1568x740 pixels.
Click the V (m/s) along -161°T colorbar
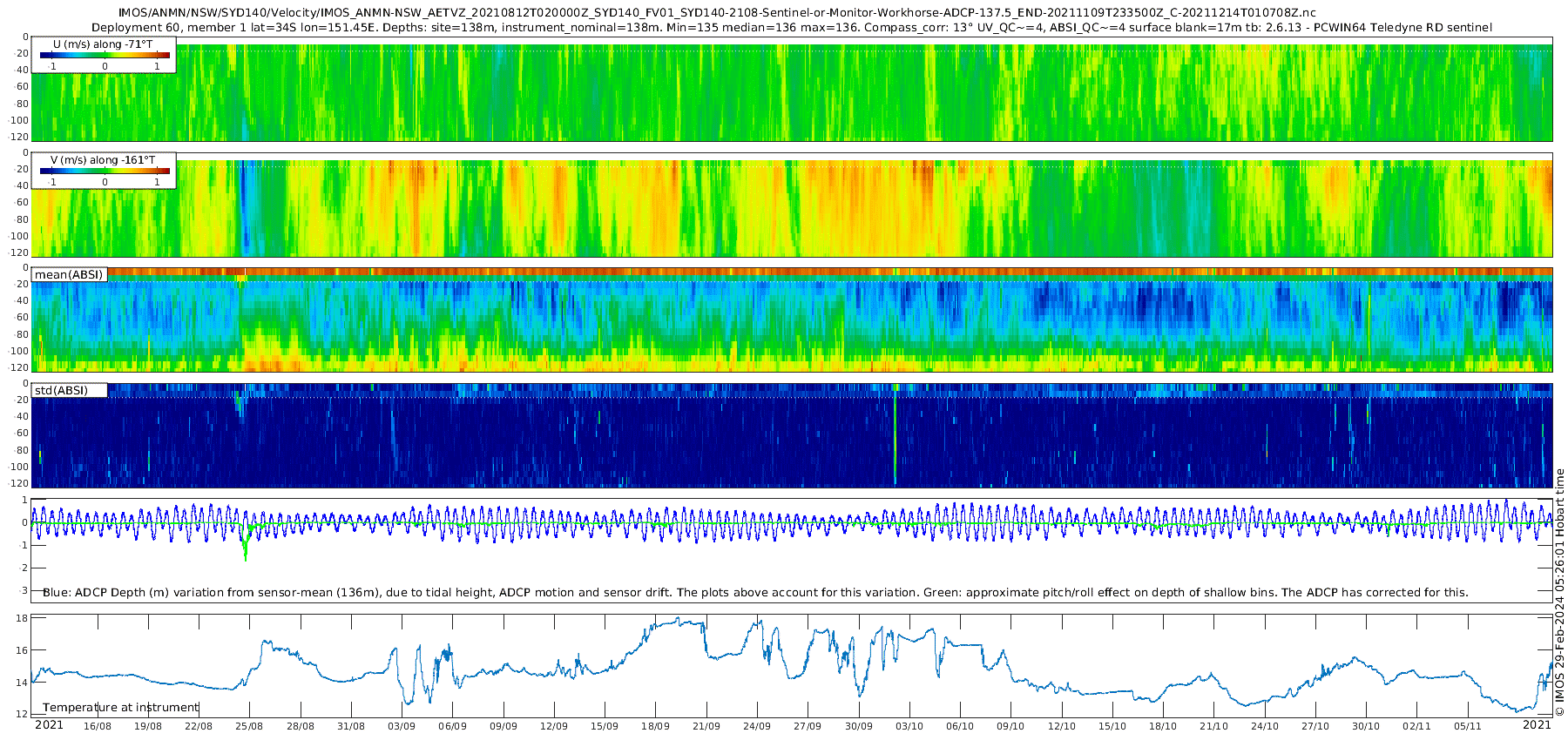105,171
